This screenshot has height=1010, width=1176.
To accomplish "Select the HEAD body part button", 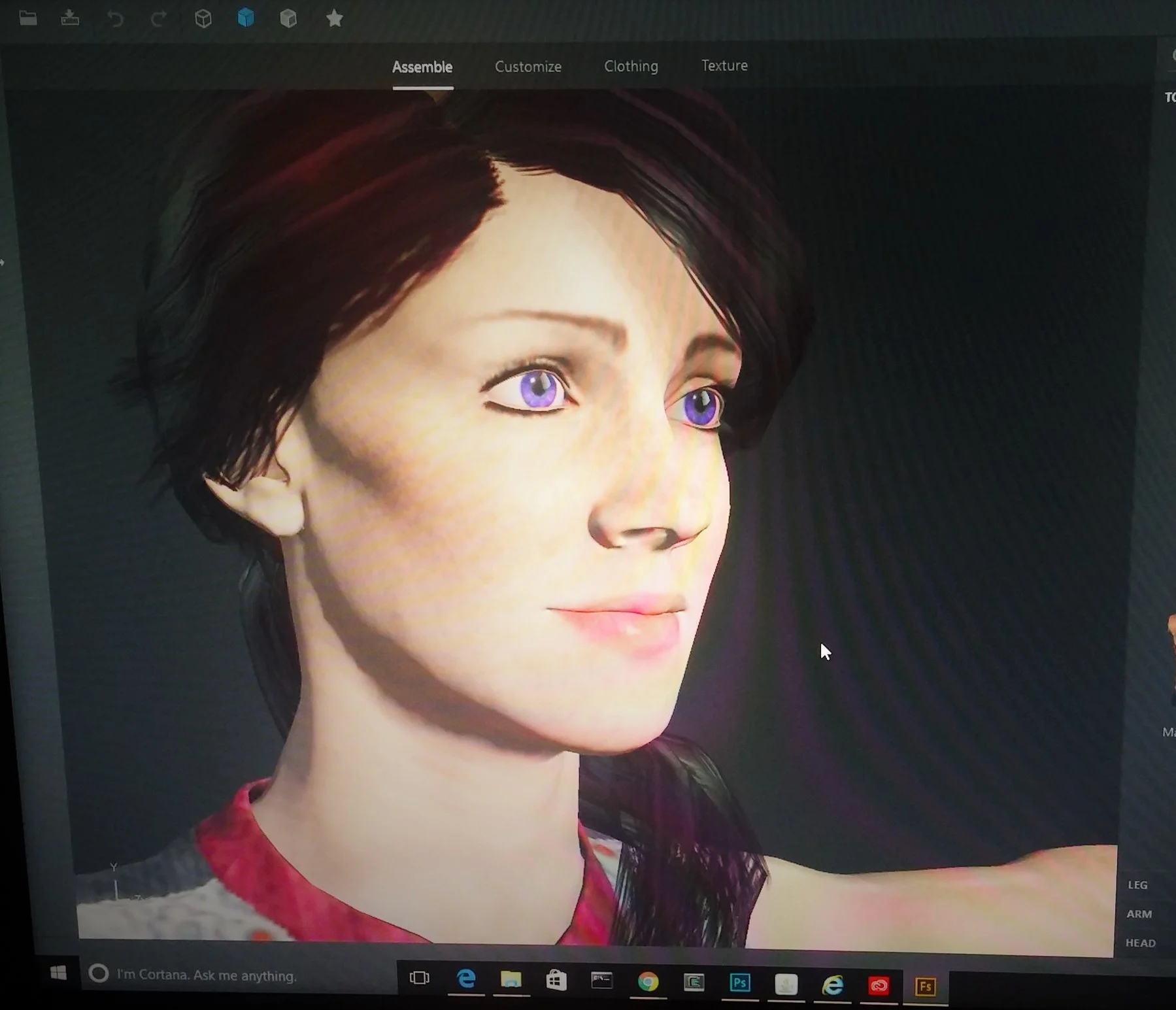I will [1141, 943].
